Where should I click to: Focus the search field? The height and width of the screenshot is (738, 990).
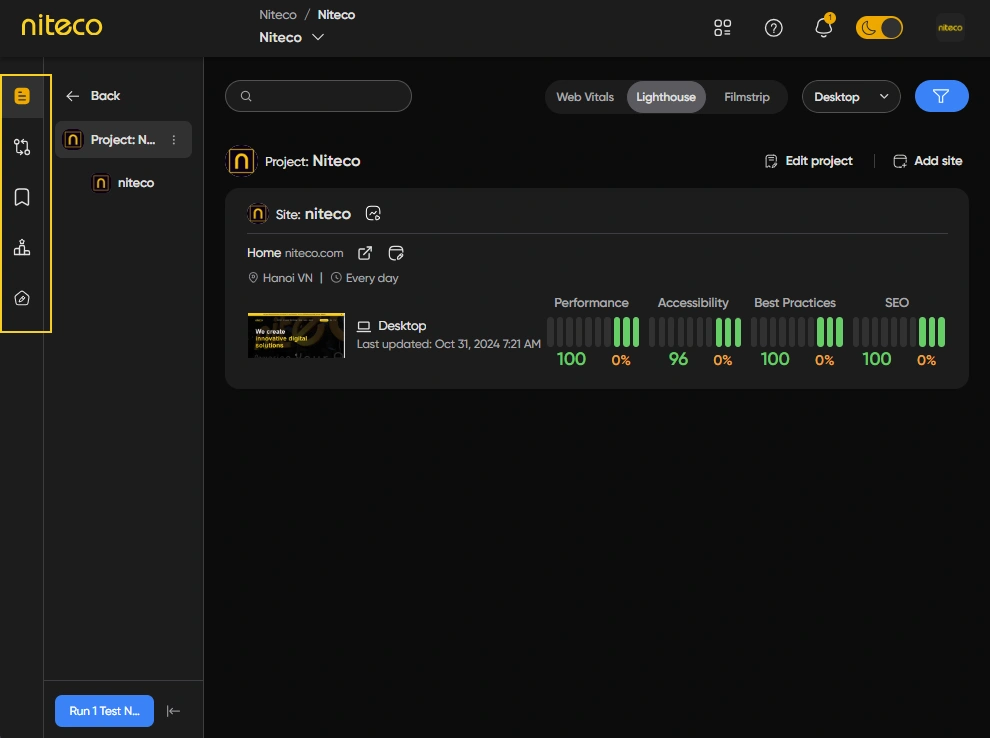[x=318, y=96]
